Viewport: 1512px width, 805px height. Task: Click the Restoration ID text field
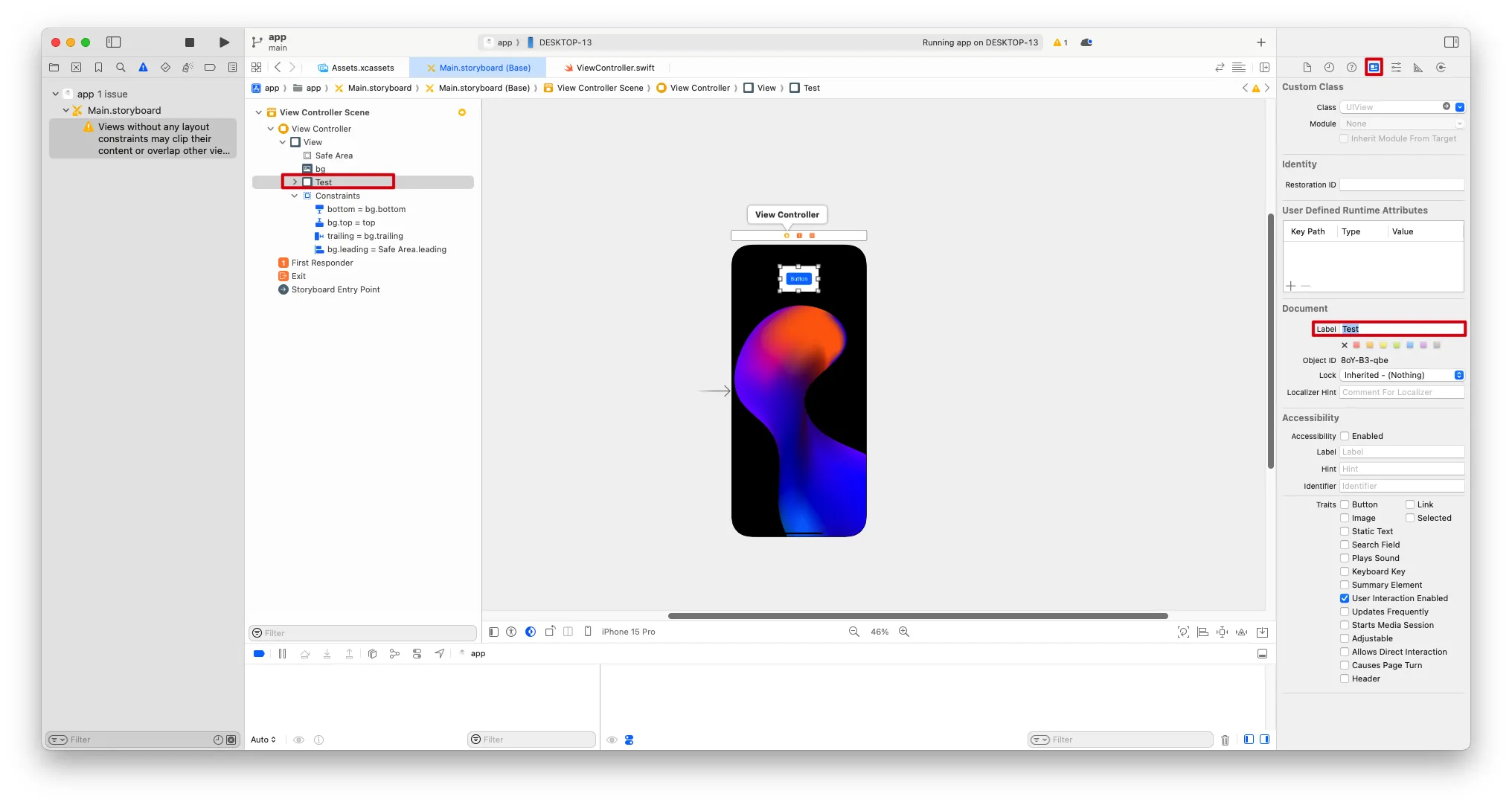click(1401, 185)
